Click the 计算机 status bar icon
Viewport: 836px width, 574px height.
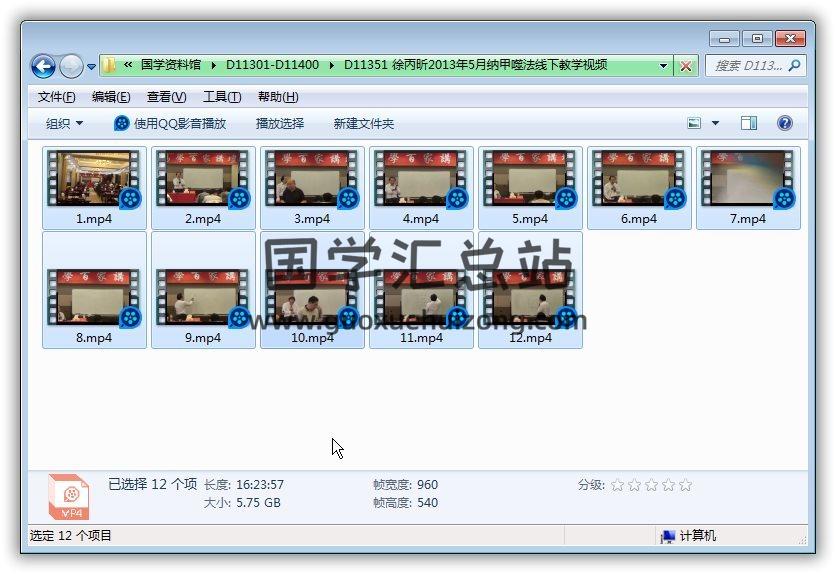coord(668,536)
